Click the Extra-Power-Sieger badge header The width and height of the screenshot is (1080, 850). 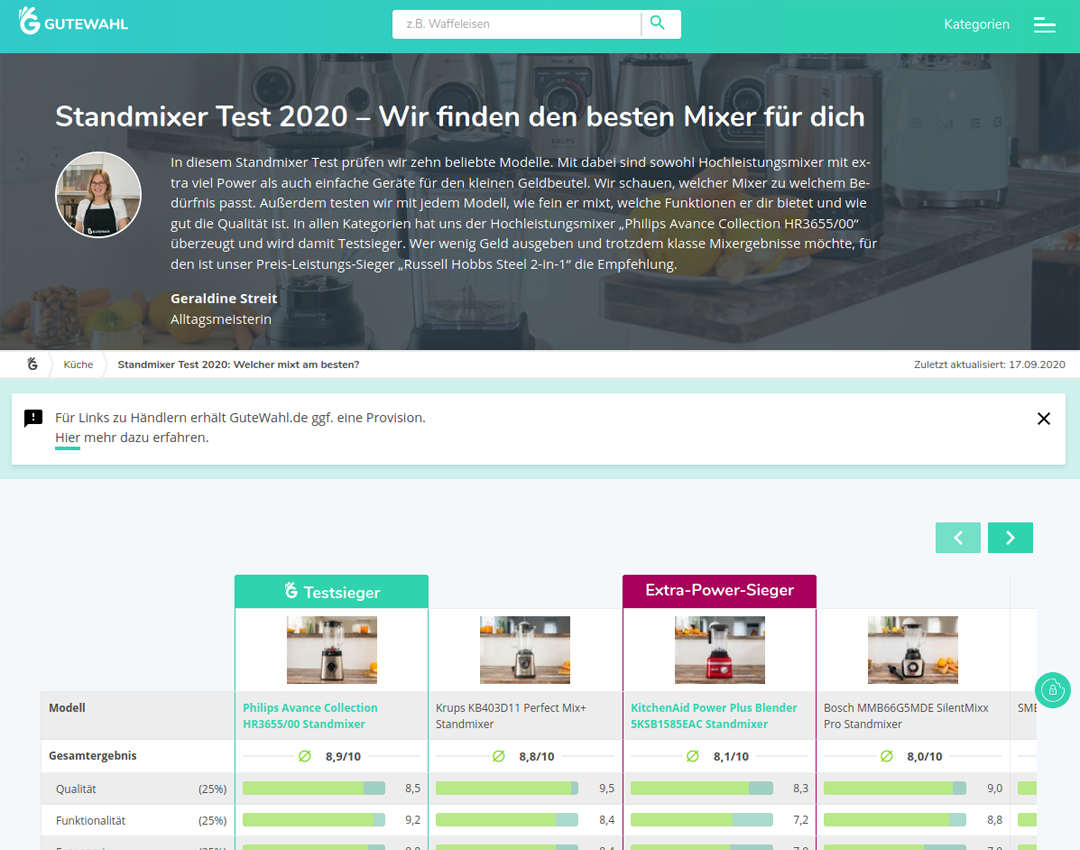[x=719, y=591]
